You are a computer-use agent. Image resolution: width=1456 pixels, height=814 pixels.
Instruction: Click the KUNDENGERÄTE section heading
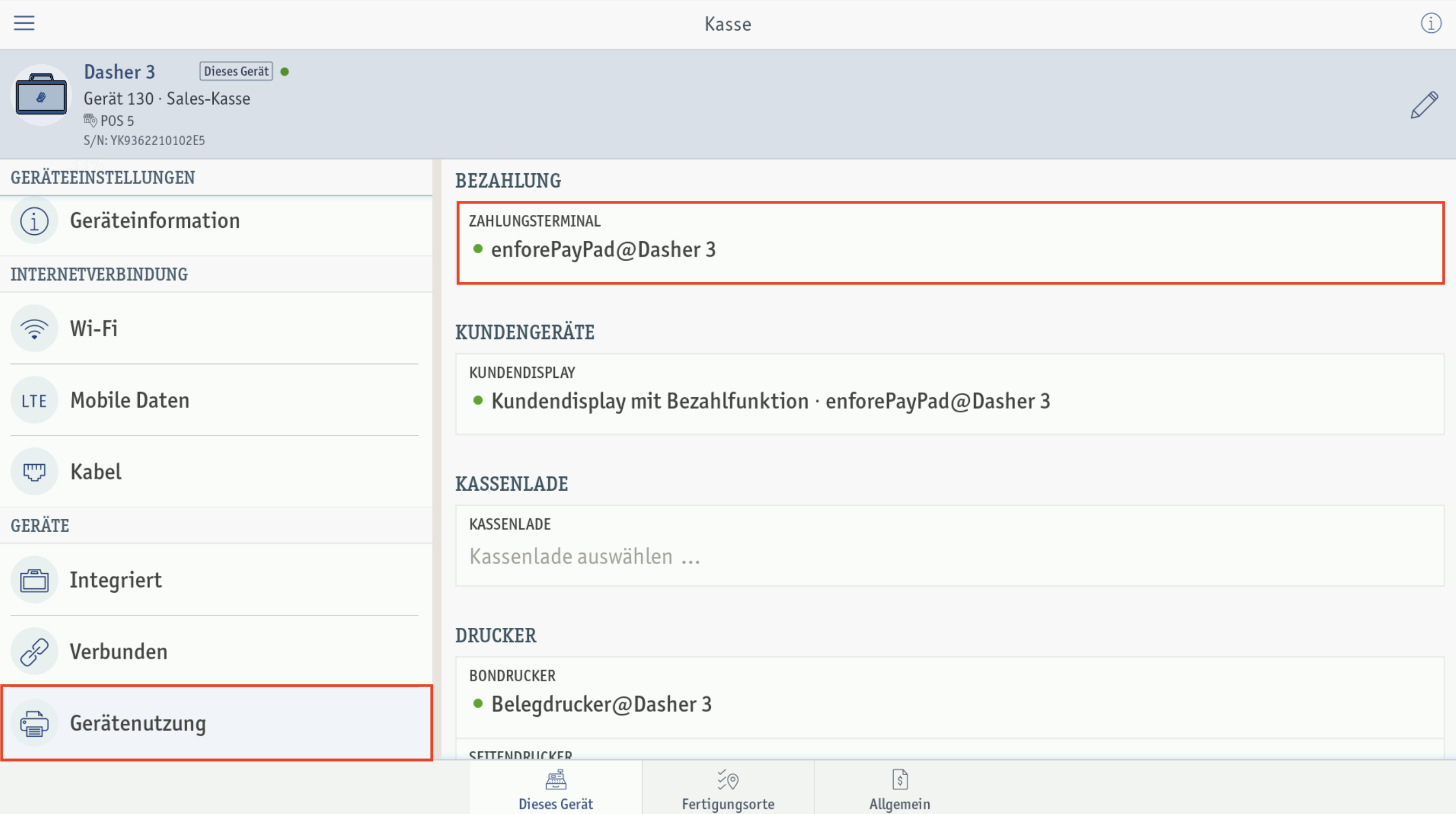(x=525, y=333)
